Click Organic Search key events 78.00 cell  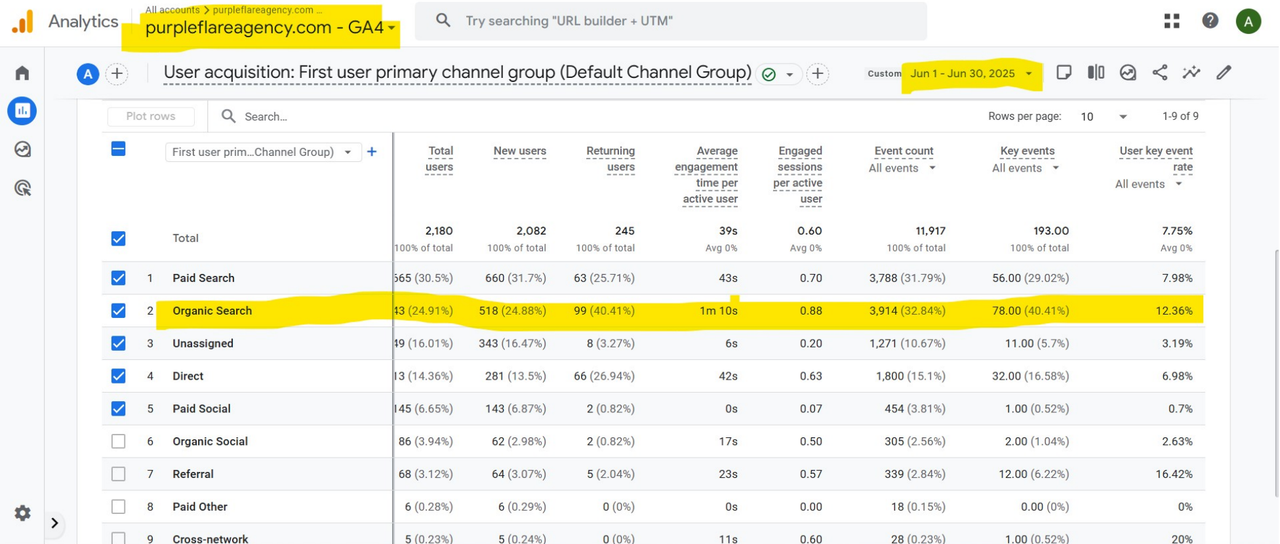tap(1029, 311)
